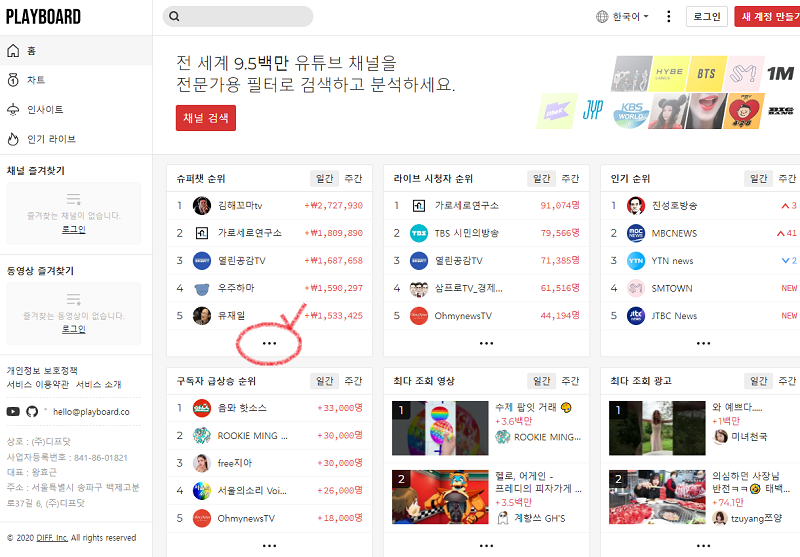Click the KBS WORLD banner tile

[x=631, y=111]
